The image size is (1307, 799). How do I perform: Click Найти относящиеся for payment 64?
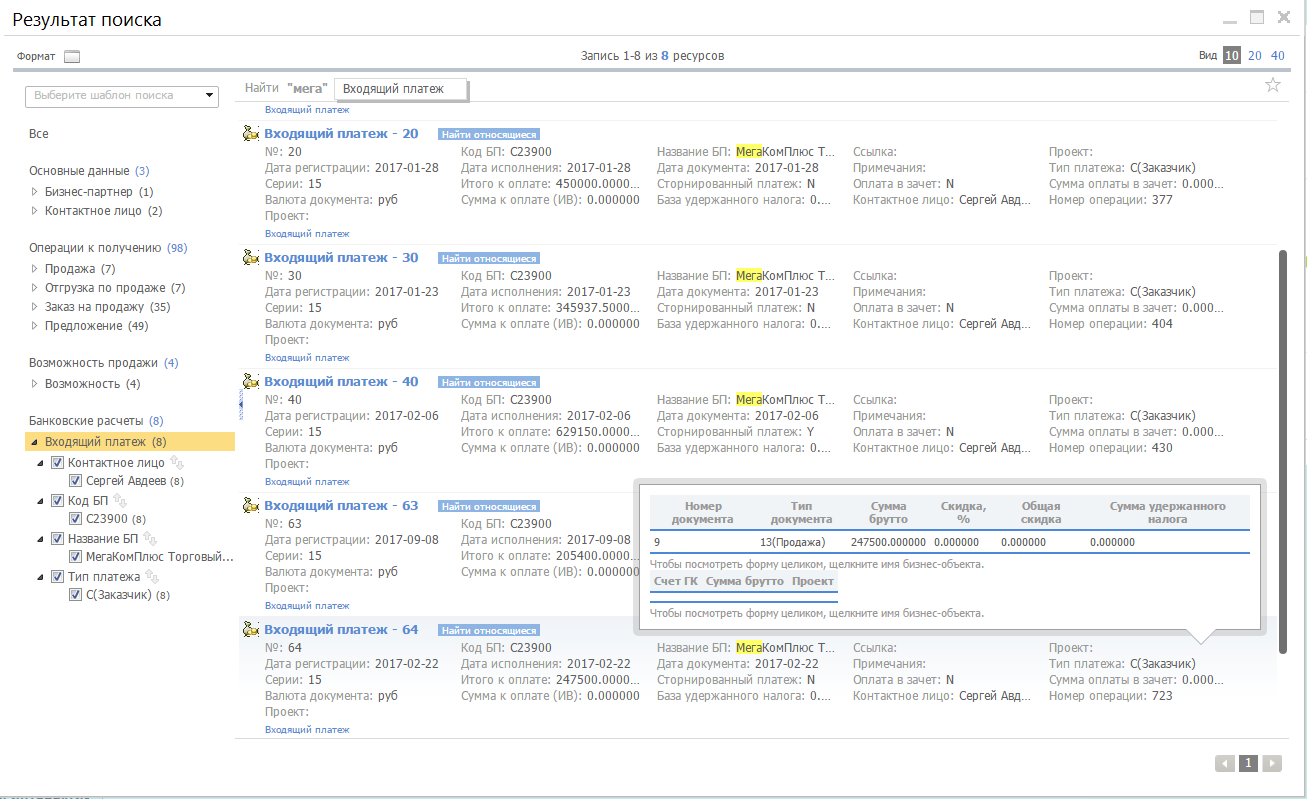(x=488, y=631)
